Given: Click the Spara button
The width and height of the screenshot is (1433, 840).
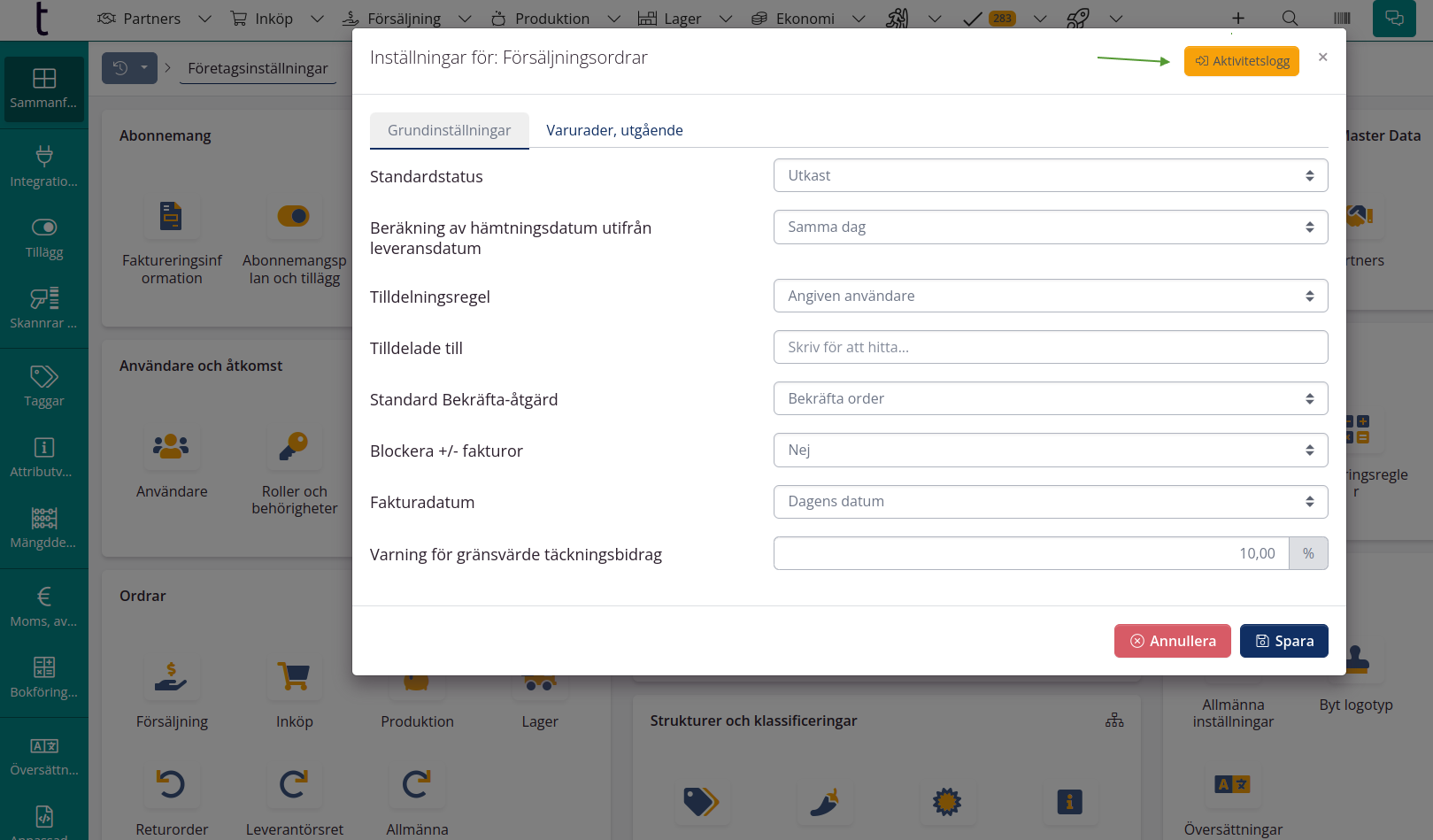Looking at the screenshot, I should (x=1283, y=641).
